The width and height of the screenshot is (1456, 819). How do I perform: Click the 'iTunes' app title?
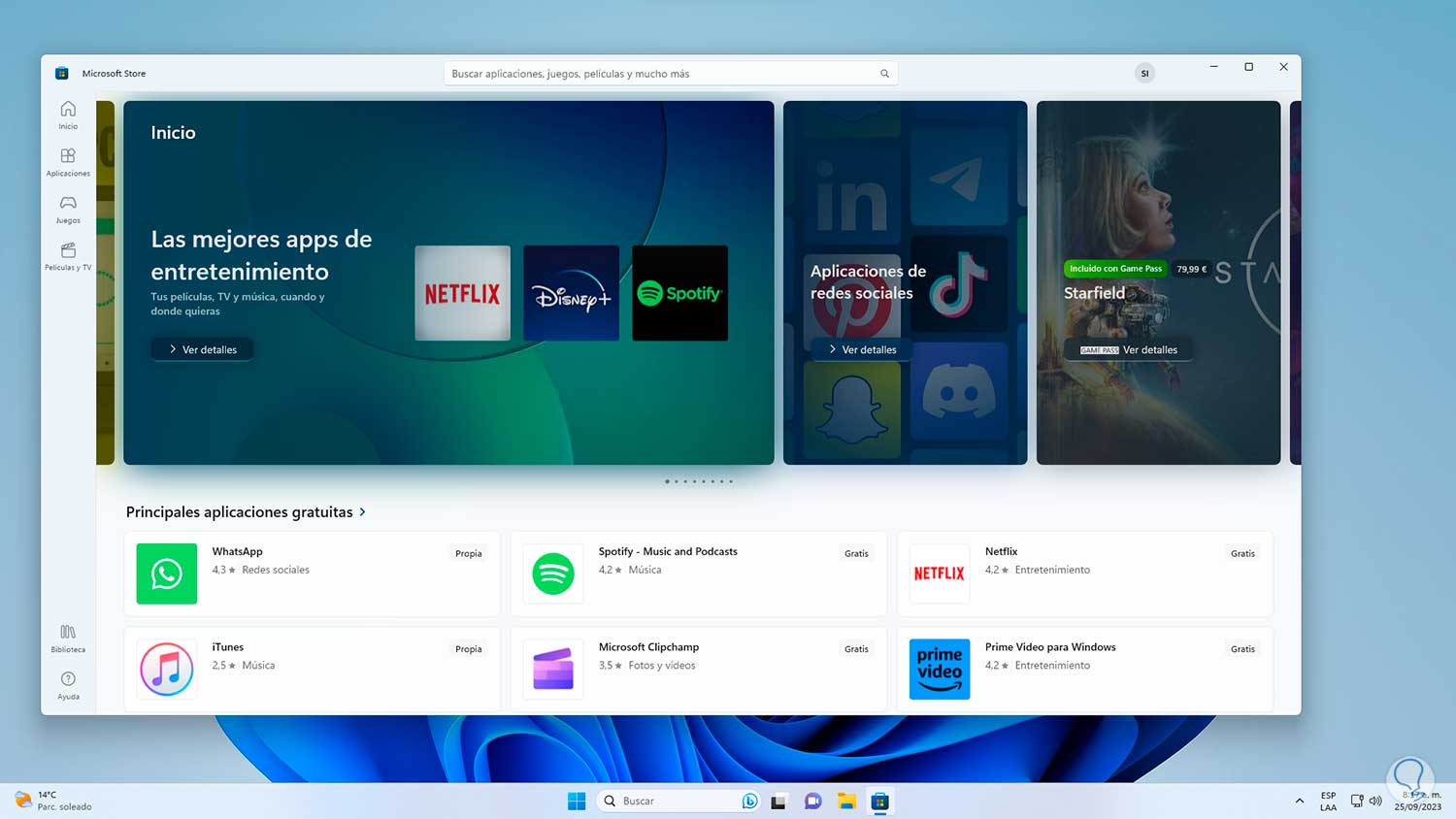coord(228,647)
